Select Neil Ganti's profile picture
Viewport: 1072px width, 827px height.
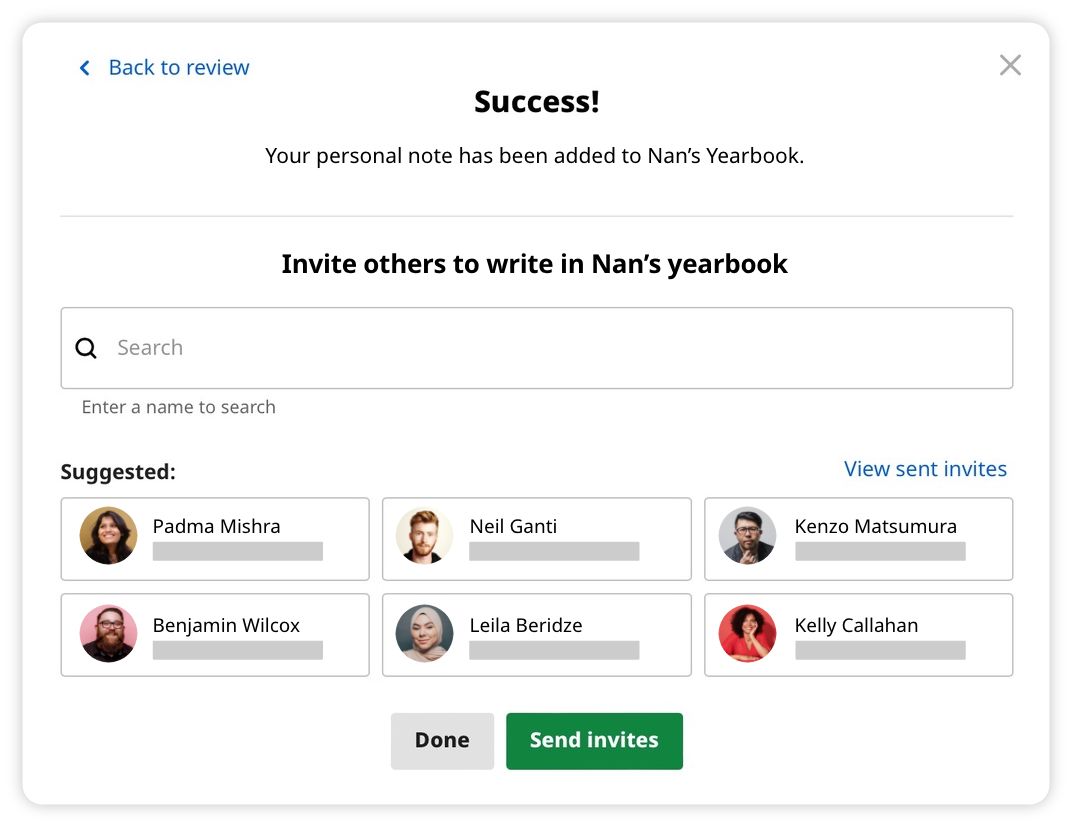point(425,536)
